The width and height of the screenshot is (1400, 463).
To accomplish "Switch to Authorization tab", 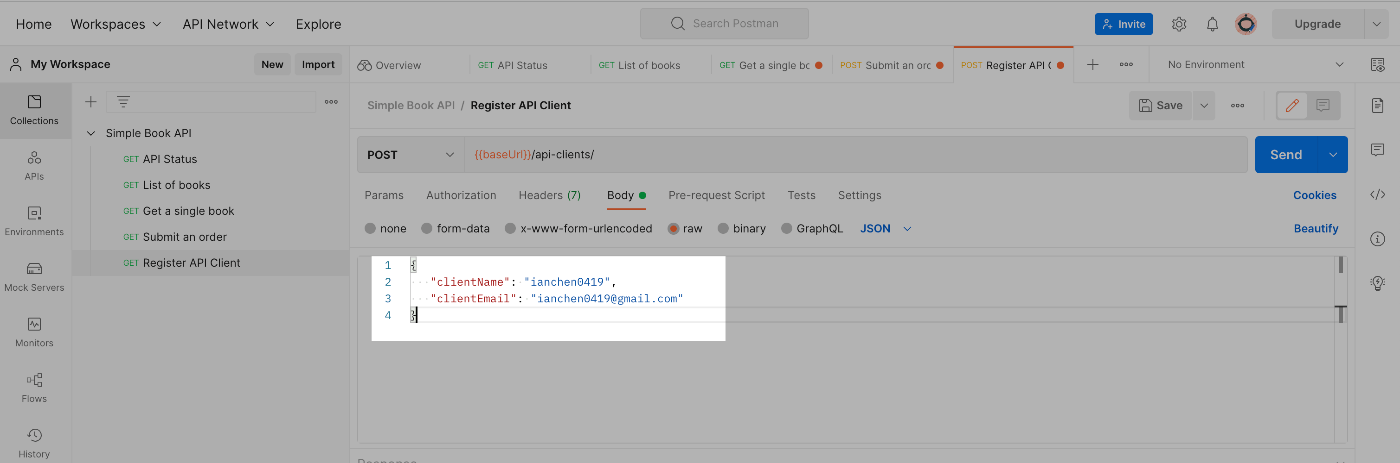I will coord(461,195).
